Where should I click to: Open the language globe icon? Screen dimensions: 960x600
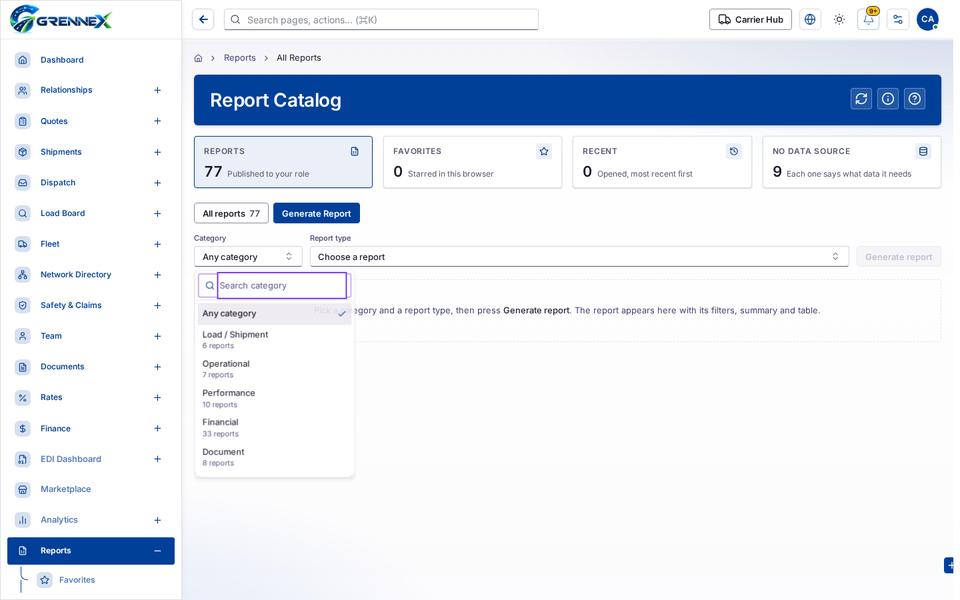(809, 20)
